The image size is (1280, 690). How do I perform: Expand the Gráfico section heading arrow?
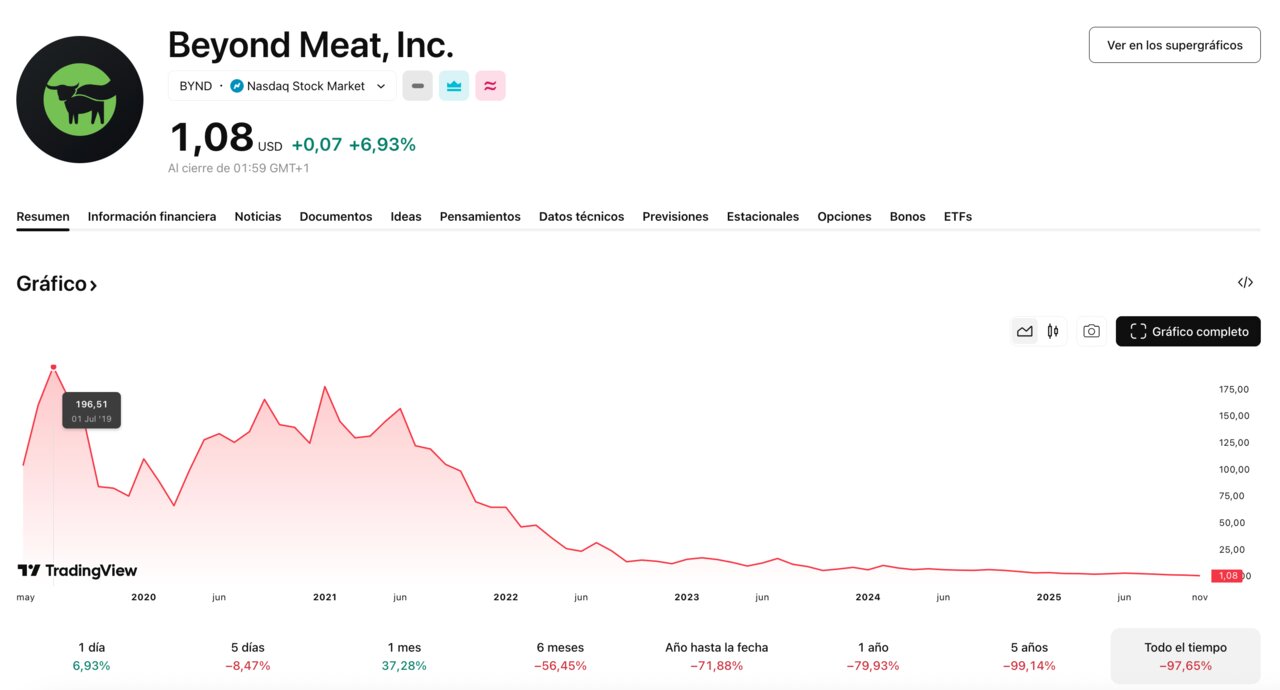coord(93,285)
